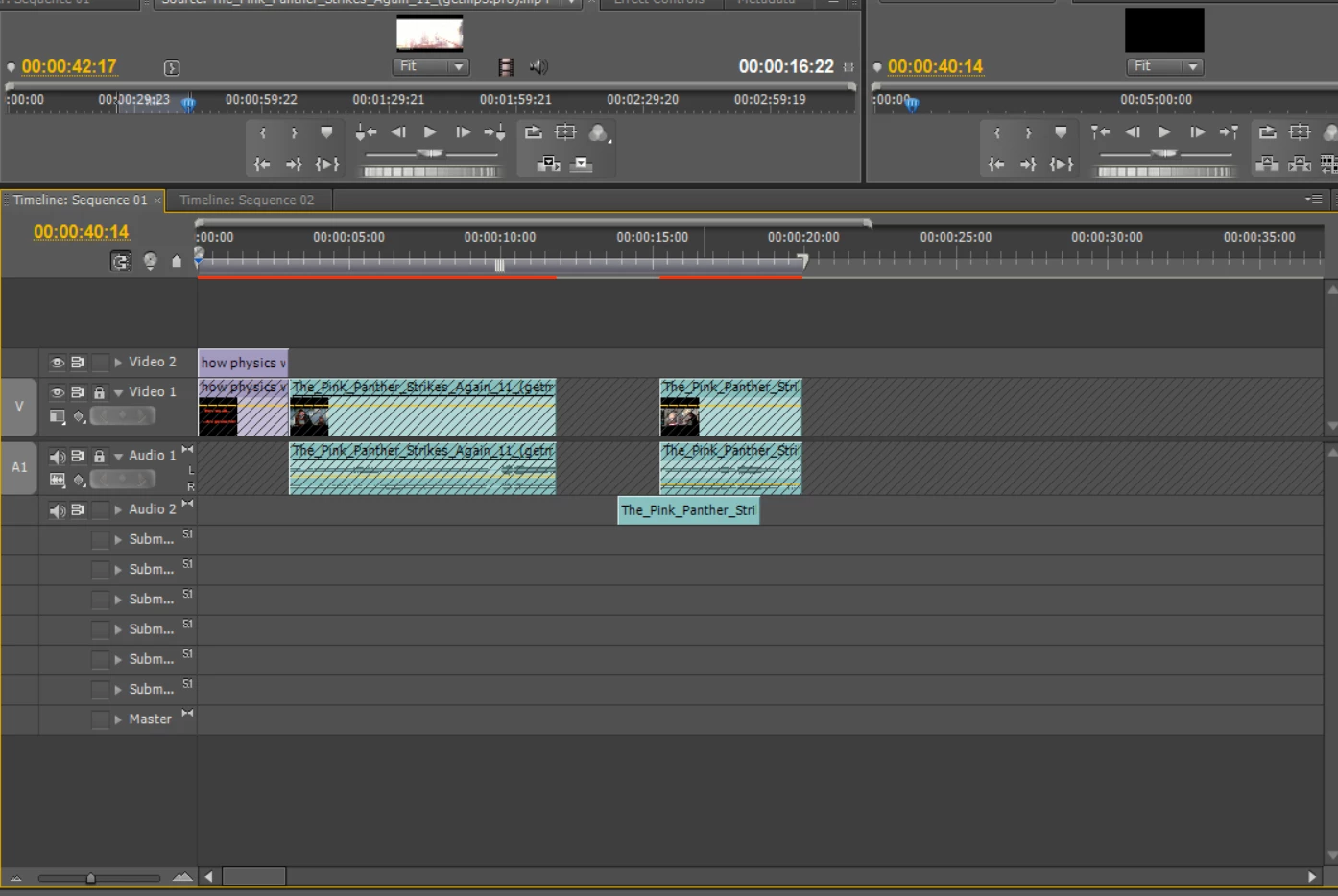Set unnumbered marker in timeline
1338x896 pixels.
tap(177, 261)
